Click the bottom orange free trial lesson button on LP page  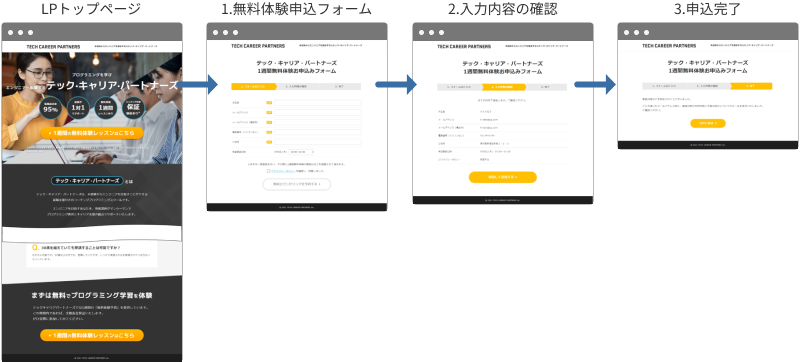click(x=92, y=335)
